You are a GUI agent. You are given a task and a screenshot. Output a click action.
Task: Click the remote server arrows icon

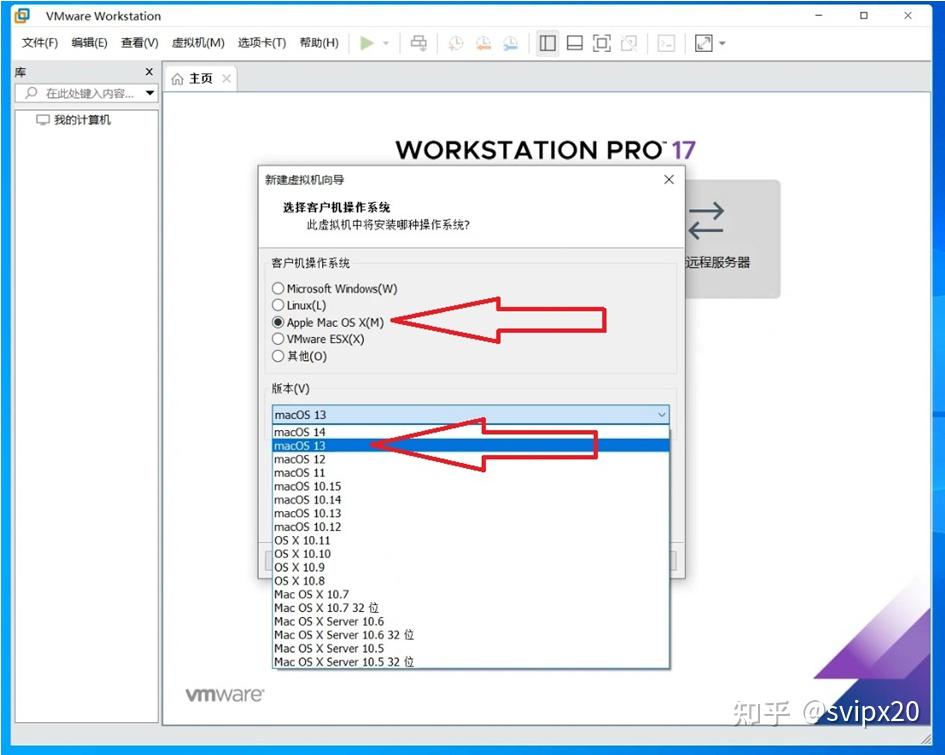point(706,221)
